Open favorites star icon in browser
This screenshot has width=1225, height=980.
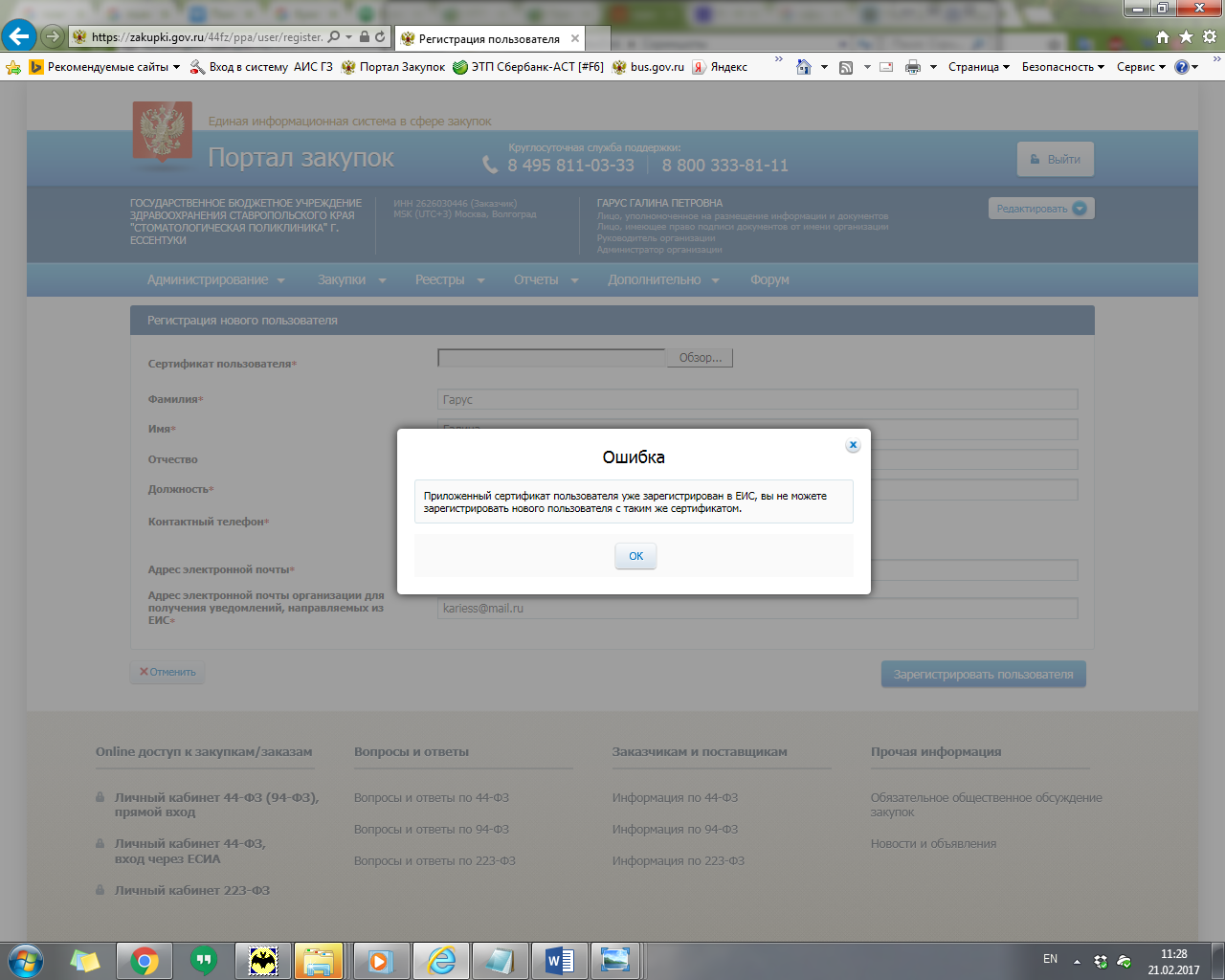(1186, 36)
